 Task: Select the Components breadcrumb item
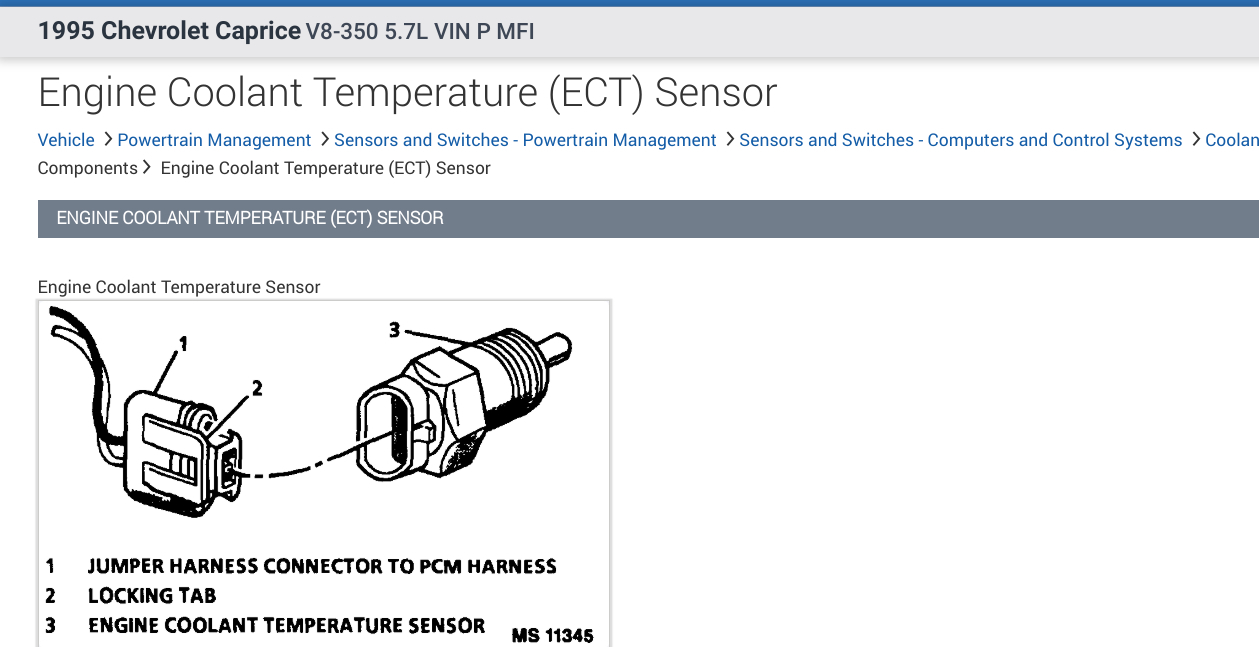click(87, 168)
